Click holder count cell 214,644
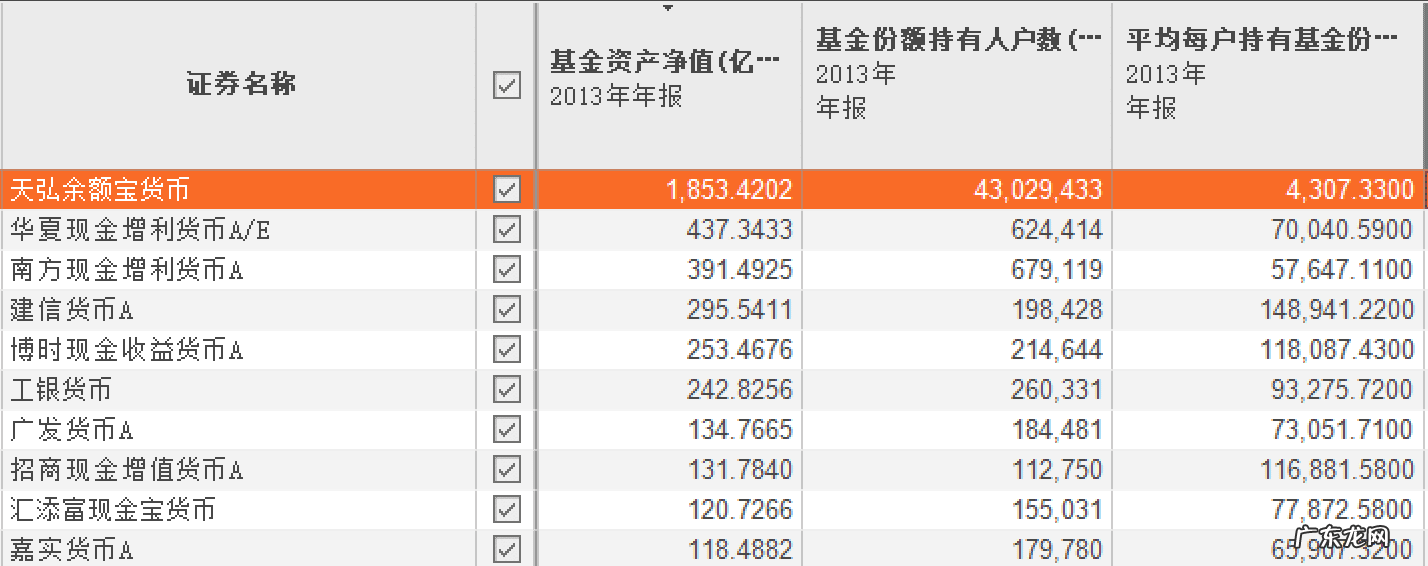This screenshot has height=566, width=1428. pos(957,350)
